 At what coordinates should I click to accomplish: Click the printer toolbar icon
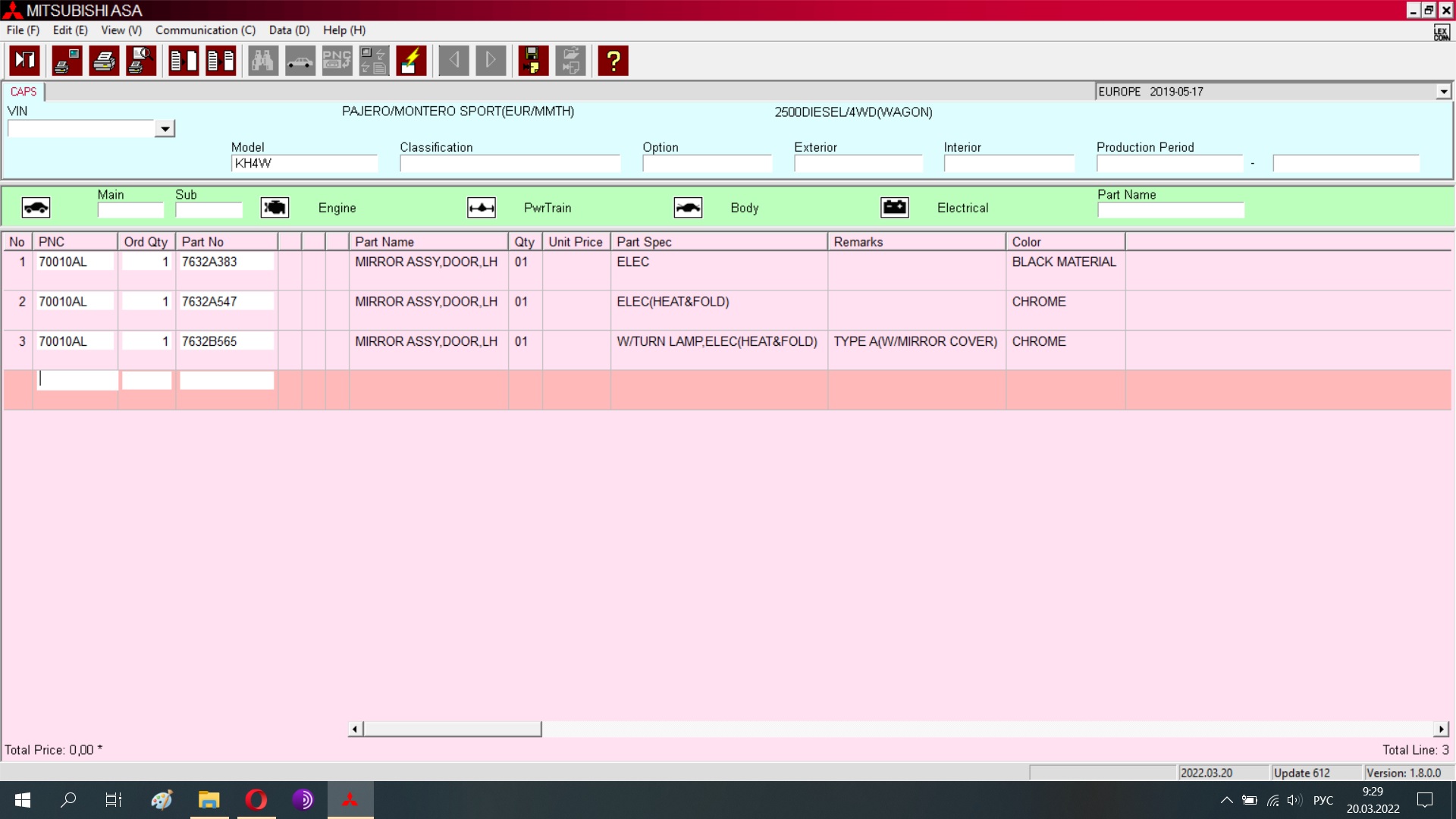tap(104, 61)
